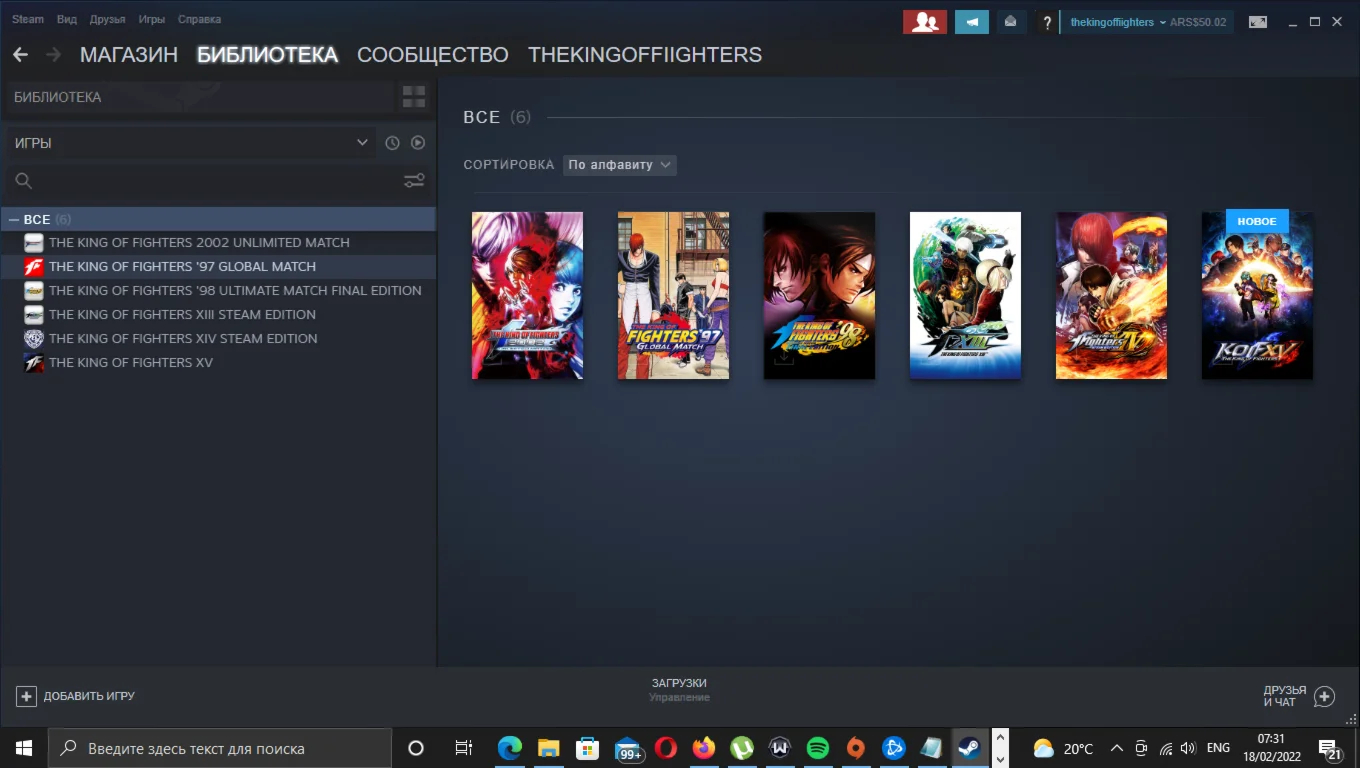Click KOF '97 Global Match cover
Screen dimensions: 1360x768
click(x=673, y=295)
